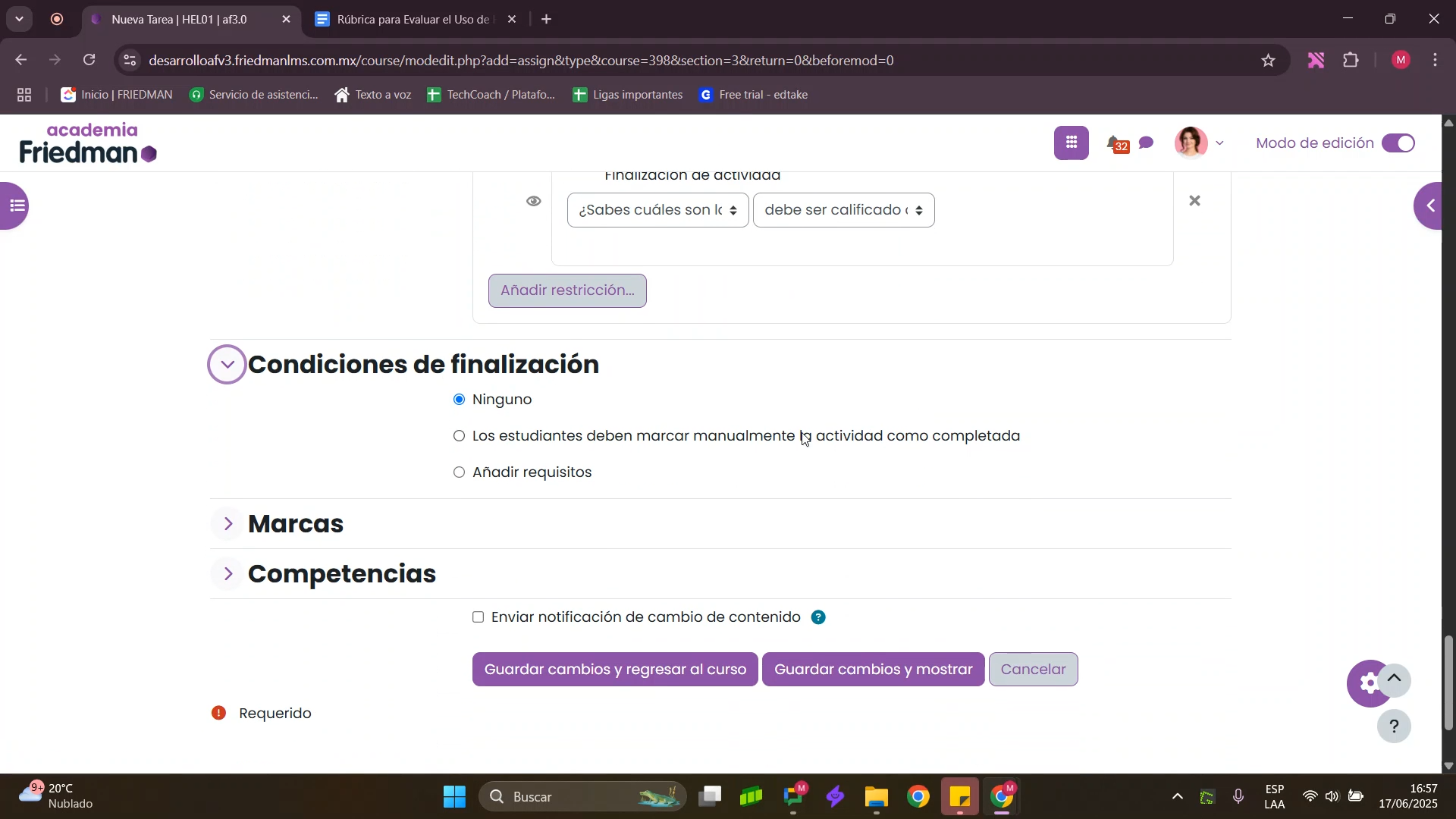Viewport: 1456px width, 819px height.
Task: Open the notifications bell with 32 badge
Action: click(1116, 143)
